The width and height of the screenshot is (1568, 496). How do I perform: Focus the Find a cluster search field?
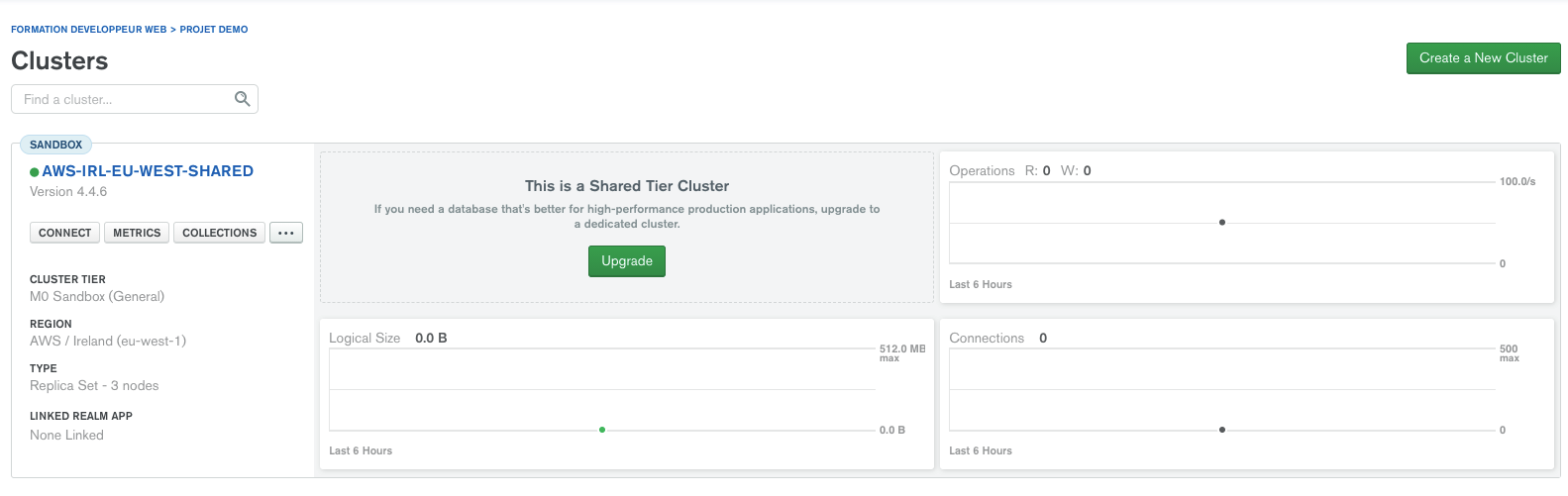(135, 99)
